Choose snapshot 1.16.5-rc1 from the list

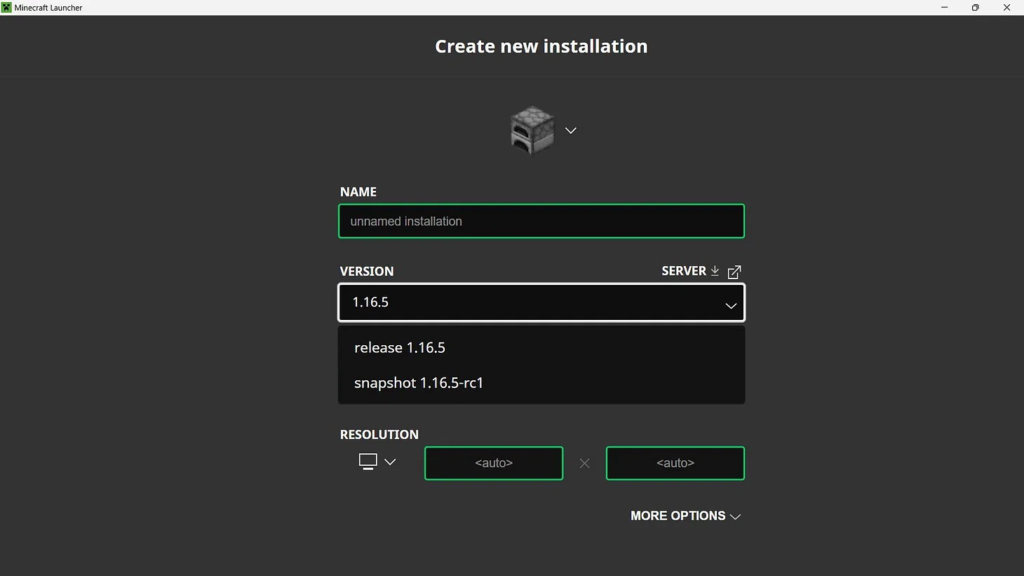(x=541, y=383)
